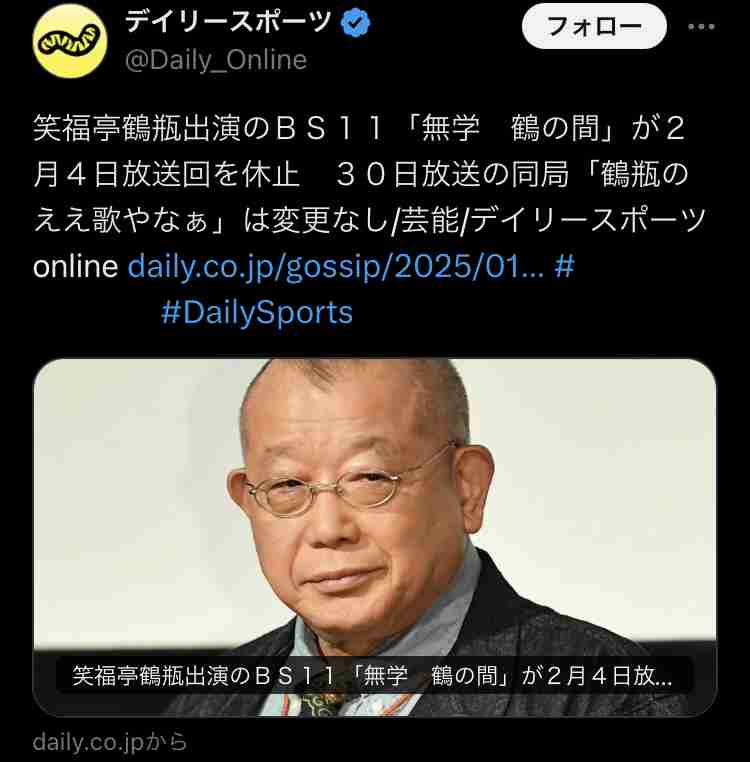Open the Daily Sports yellow profile avatar
This screenshot has height=762, width=750.
(70, 41)
